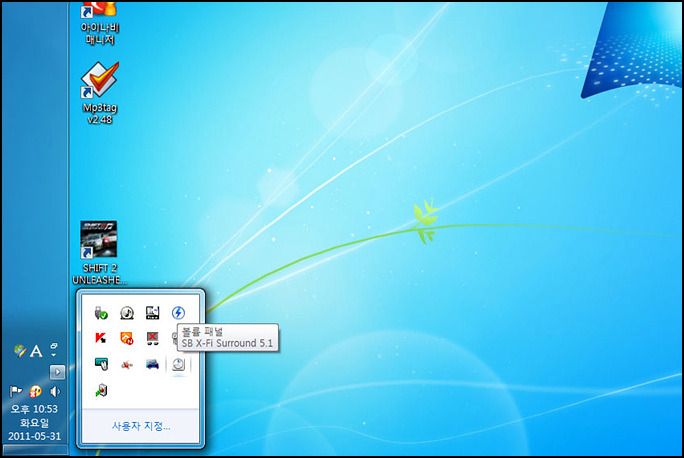This screenshot has height=458, width=684.
Task: Open the 사용자 지정... customize link
Action: click(141, 426)
